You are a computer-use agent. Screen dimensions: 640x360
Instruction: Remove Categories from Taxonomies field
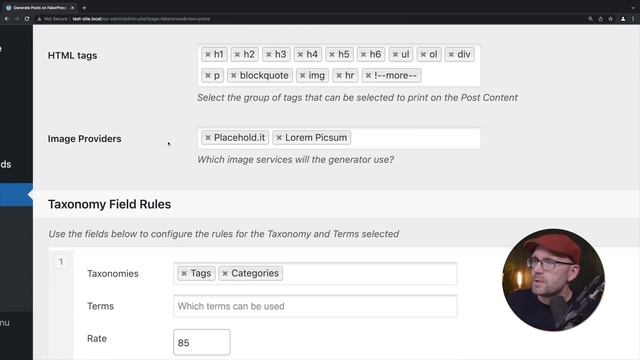tap(225, 273)
